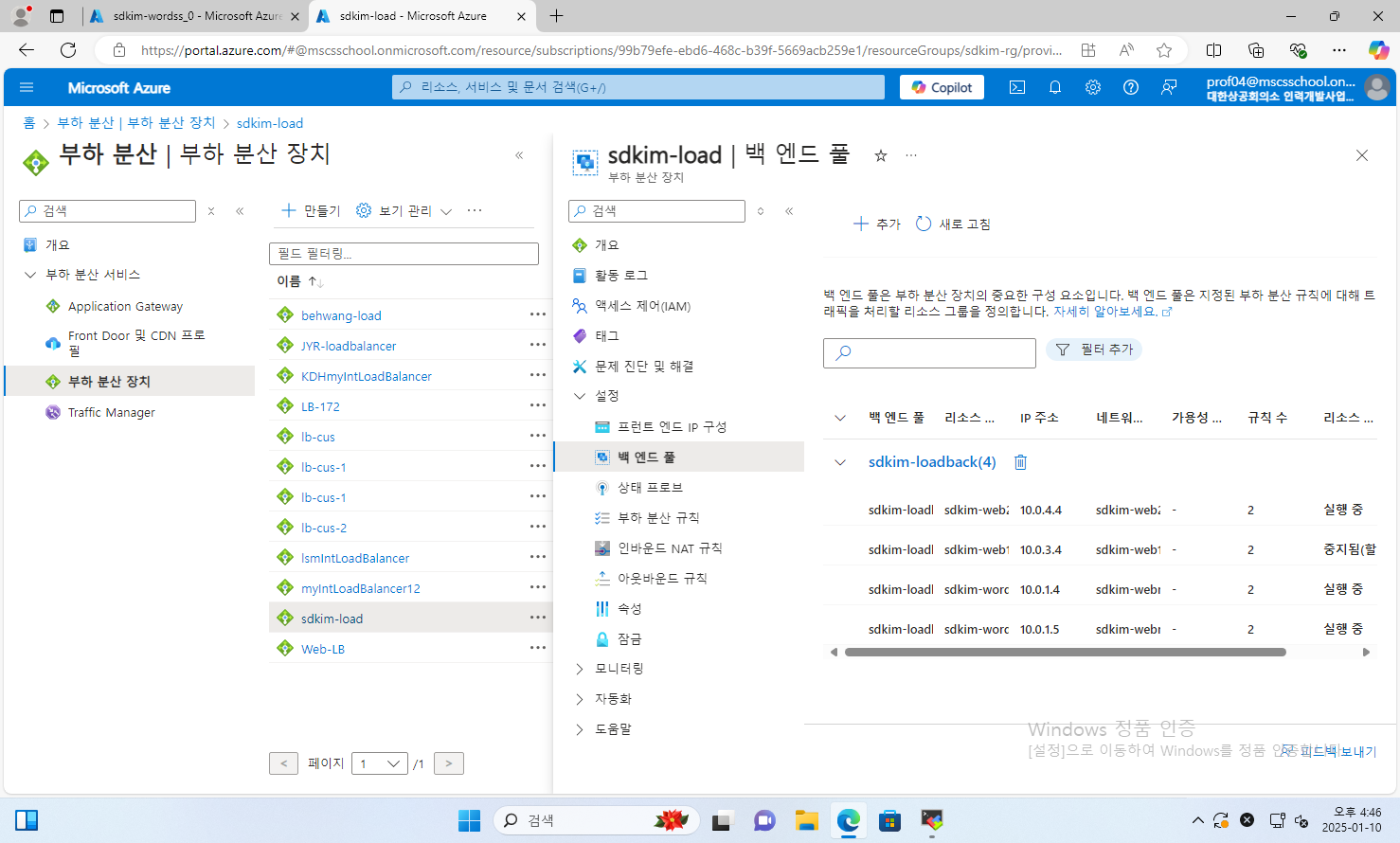Open the 보기 관리 dropdown
Image resolution: width=1400 pixels, height=843 pixels.
[x=404, y=210]
